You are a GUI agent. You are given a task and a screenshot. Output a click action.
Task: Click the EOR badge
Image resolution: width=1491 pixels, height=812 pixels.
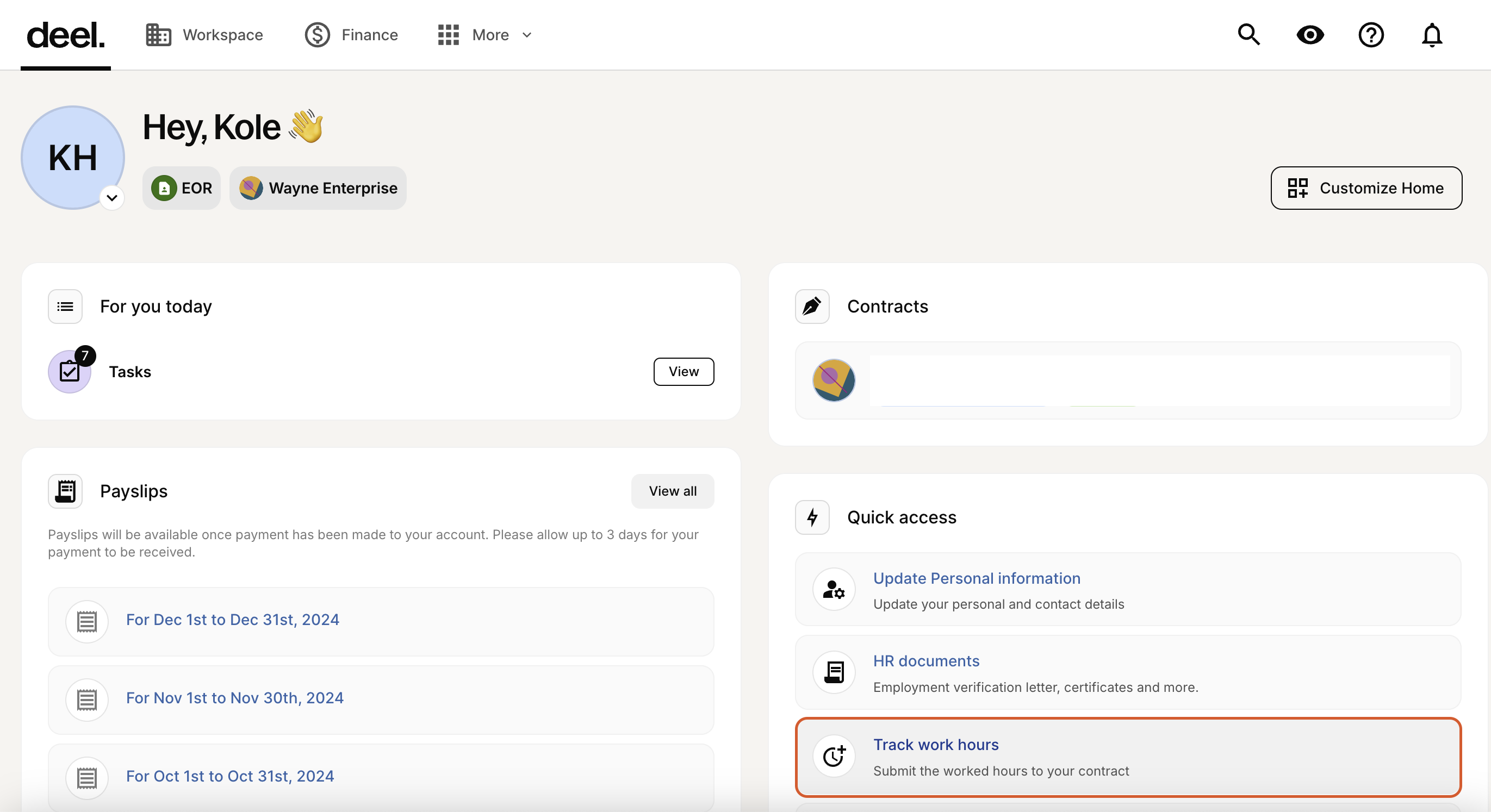point(182,188)
